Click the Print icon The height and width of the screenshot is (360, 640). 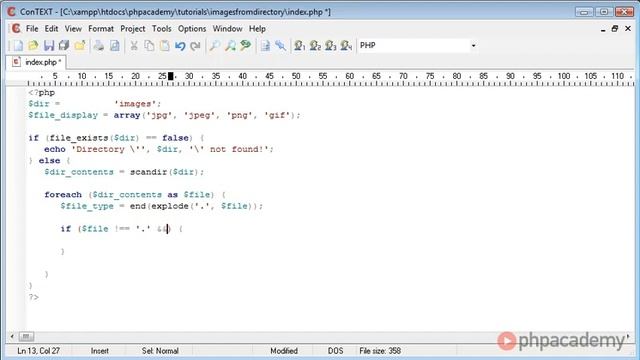tap(99, 46)
